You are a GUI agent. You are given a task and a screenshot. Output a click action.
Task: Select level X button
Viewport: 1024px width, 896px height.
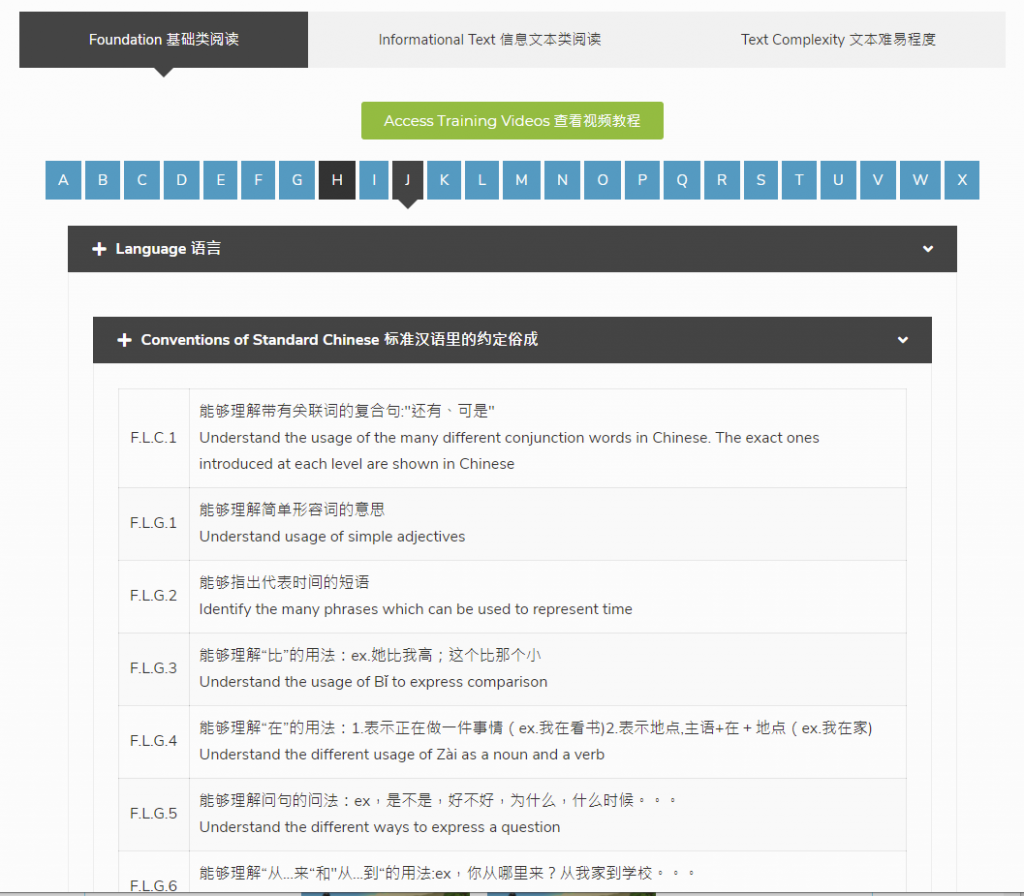click(962, 180)
